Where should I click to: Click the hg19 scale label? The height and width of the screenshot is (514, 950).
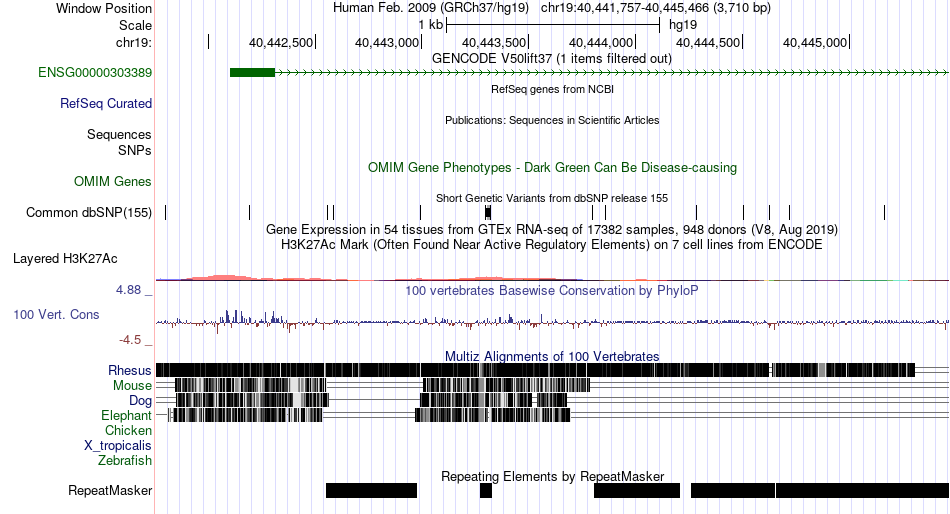683,25
